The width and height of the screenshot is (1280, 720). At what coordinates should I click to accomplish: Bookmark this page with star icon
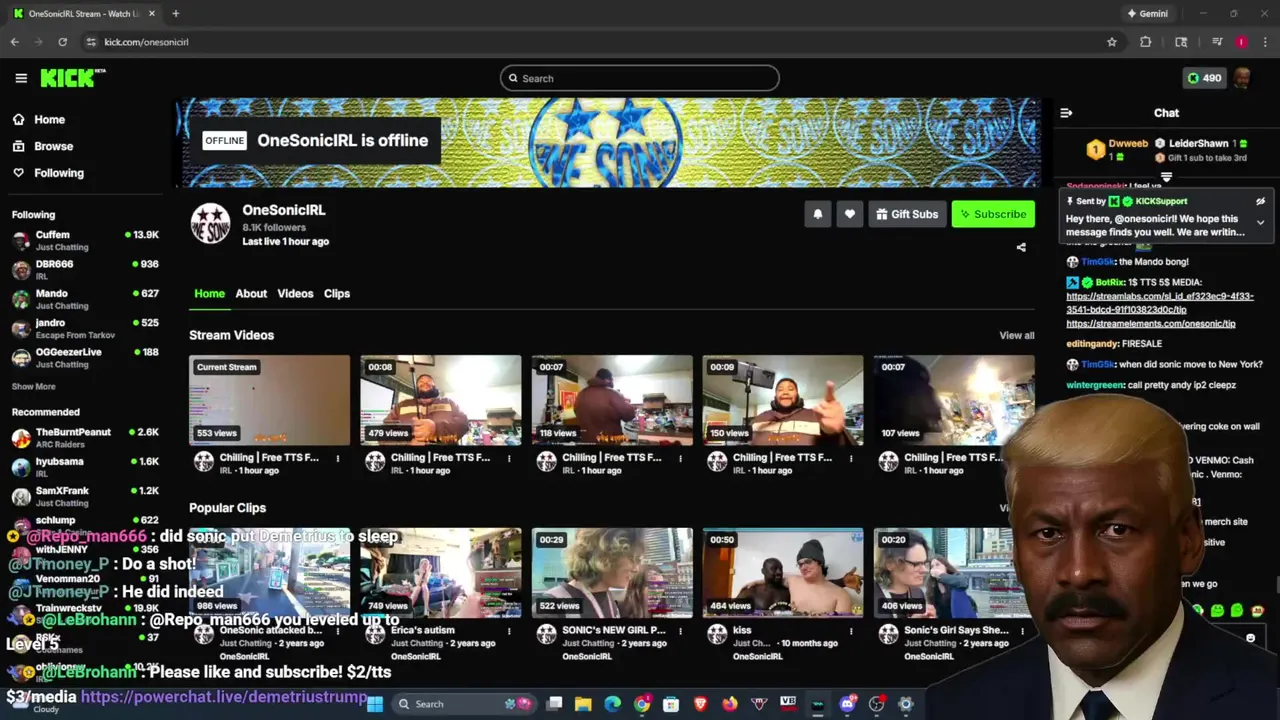click(1111, 42)
